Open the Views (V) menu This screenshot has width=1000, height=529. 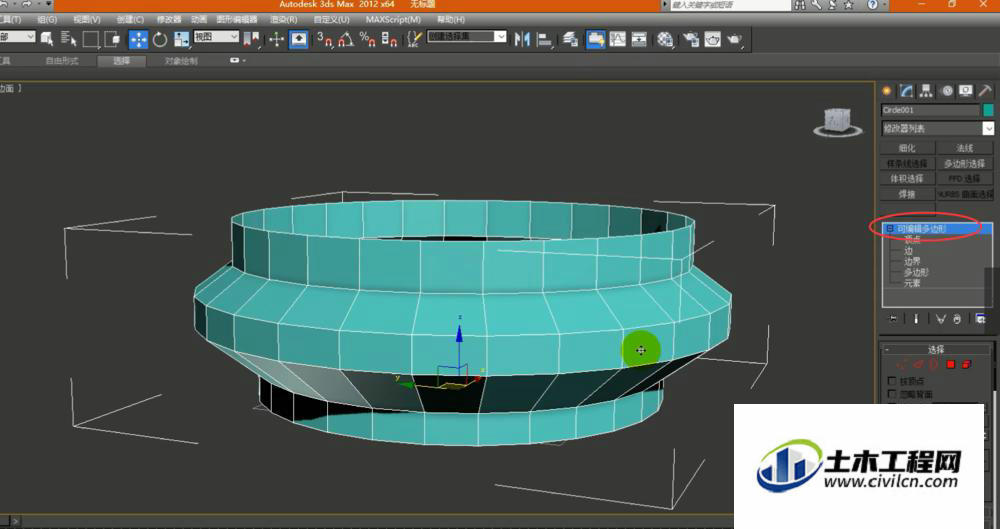[87, 20]
